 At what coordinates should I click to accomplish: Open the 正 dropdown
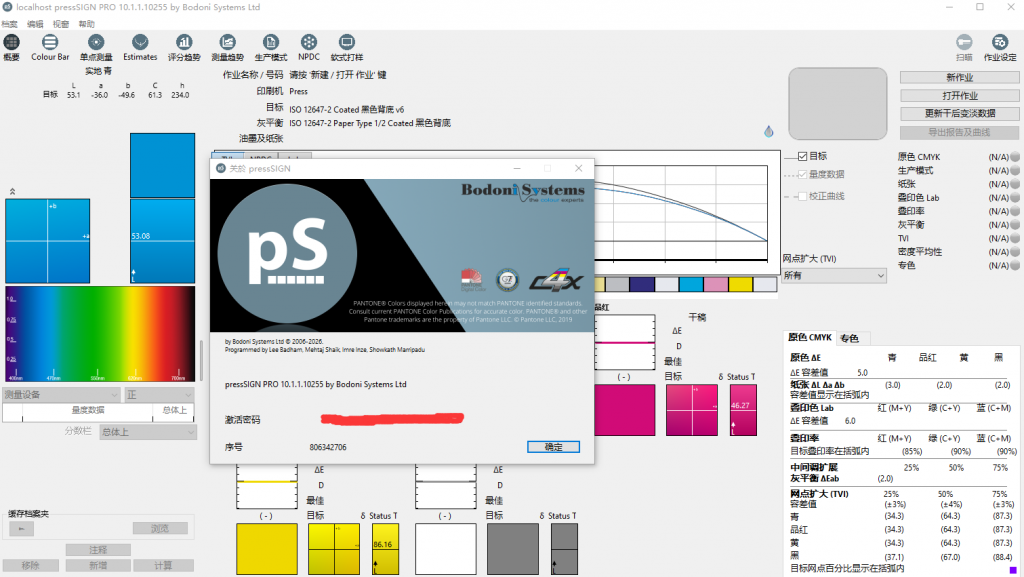[x=159, y=395]
